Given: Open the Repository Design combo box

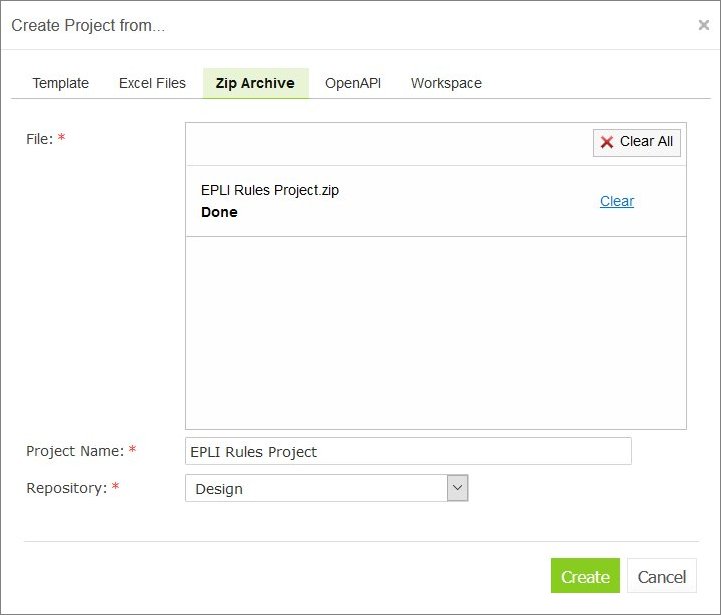Looking at the screenshot, I should (315, 488).
